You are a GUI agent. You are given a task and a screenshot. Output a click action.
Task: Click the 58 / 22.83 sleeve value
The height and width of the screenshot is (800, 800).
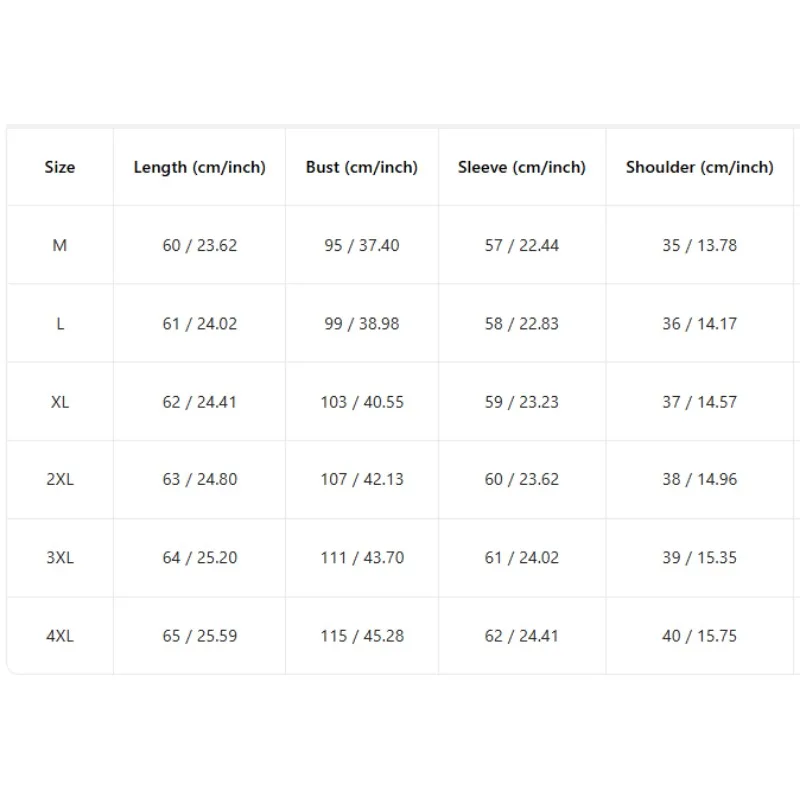(x=521, y=324)
